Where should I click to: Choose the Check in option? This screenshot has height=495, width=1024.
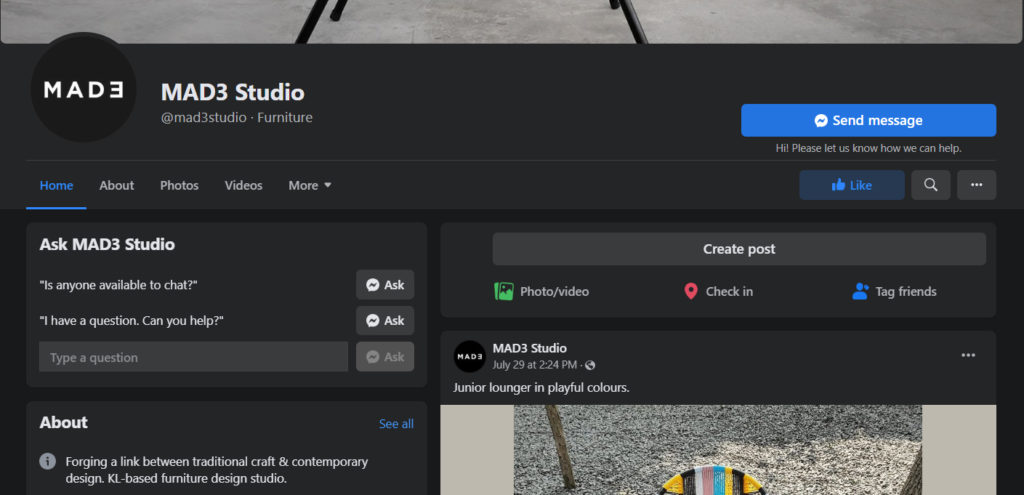point(718,291)
